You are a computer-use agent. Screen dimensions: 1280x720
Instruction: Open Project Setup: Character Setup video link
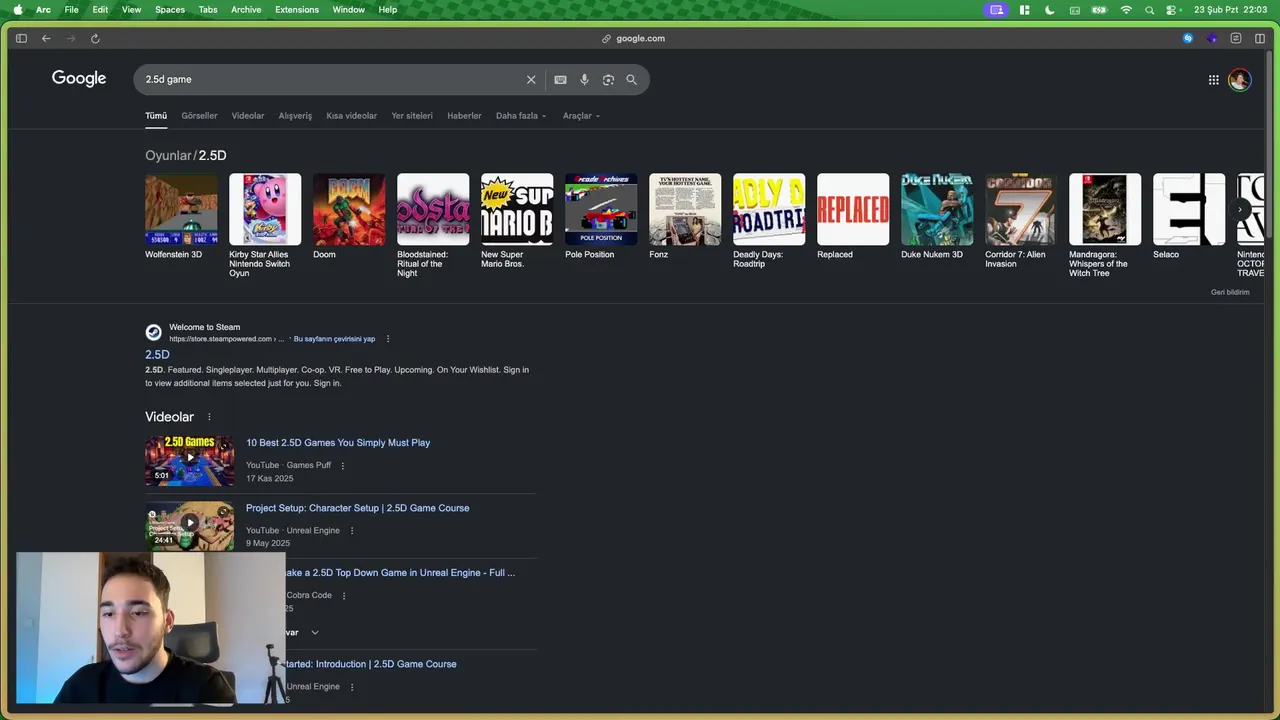(x=358, y=508)
